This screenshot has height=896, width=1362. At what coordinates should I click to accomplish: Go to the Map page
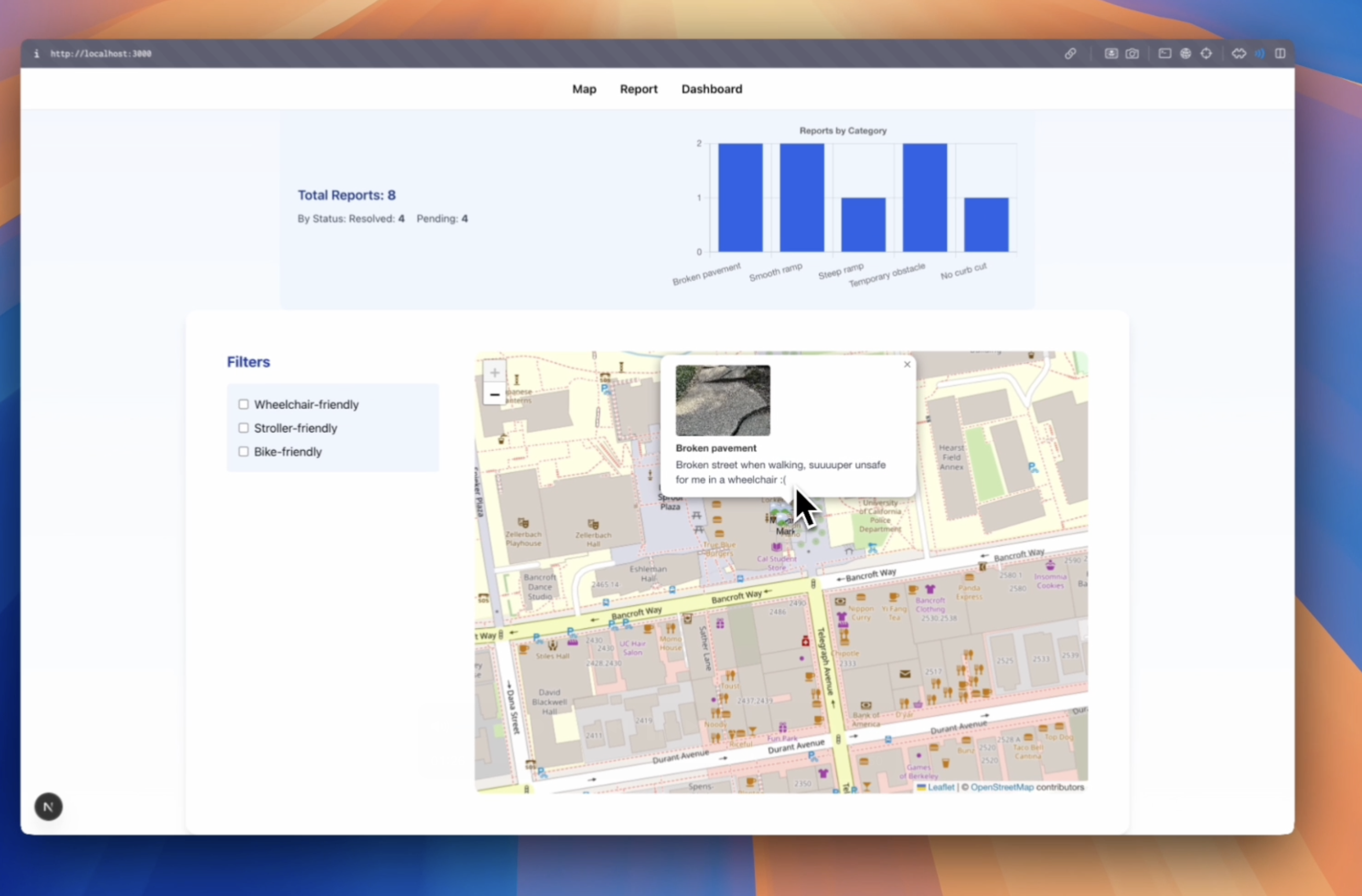(584, 89)
